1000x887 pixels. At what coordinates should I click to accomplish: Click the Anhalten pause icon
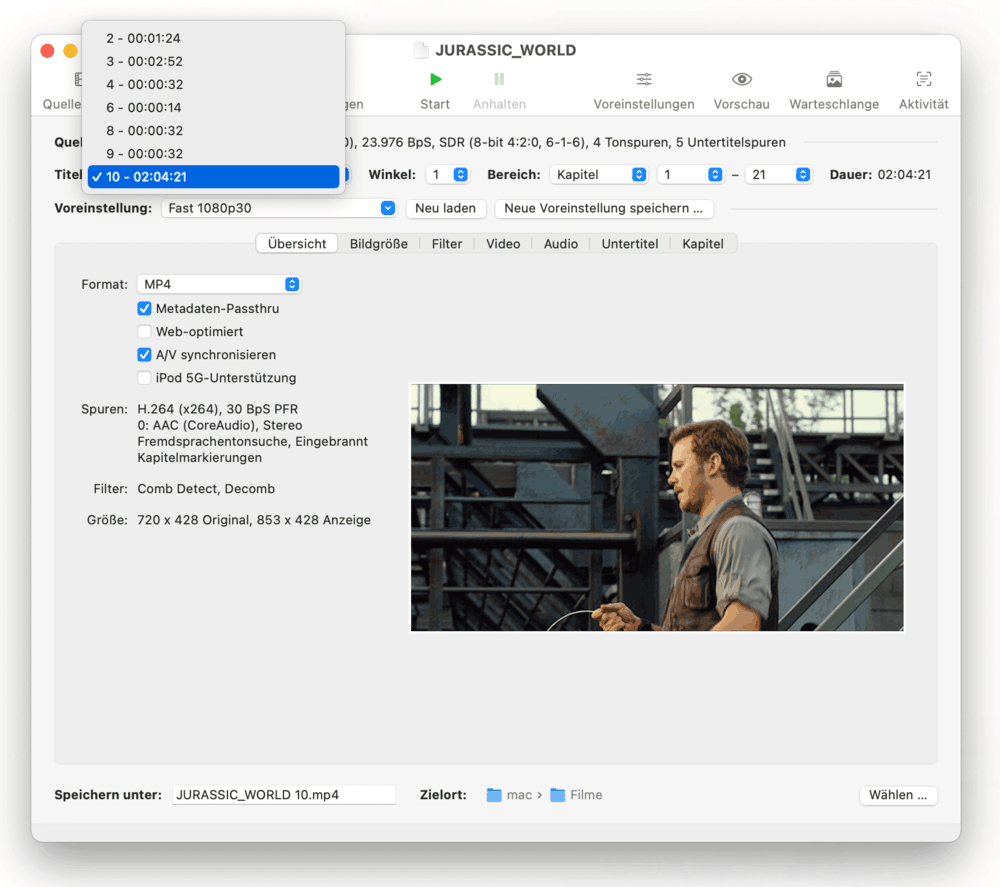[x=499, y=80]
